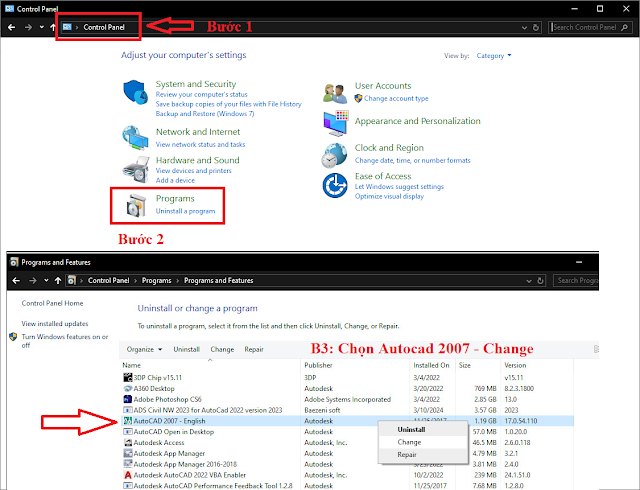Expand Control Panel address bar history dropdown

pyautogui.click(x=524, y=27)
